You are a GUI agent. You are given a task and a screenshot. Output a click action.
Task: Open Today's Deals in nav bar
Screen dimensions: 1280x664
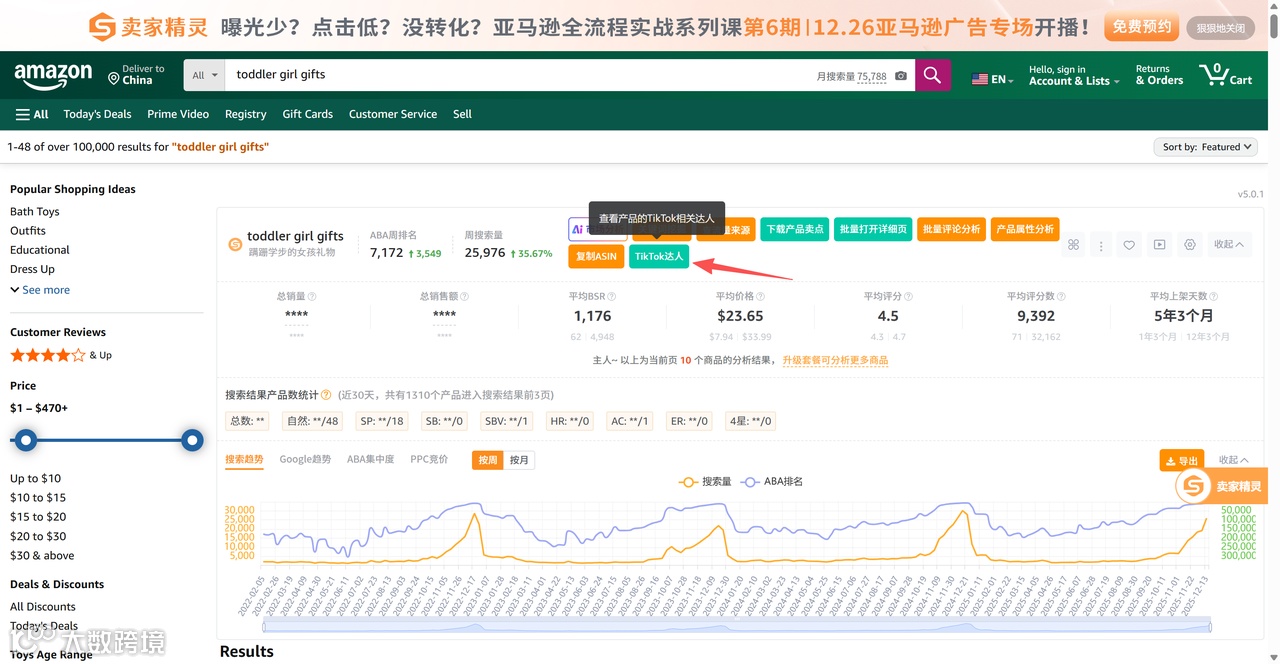point(97,114)
